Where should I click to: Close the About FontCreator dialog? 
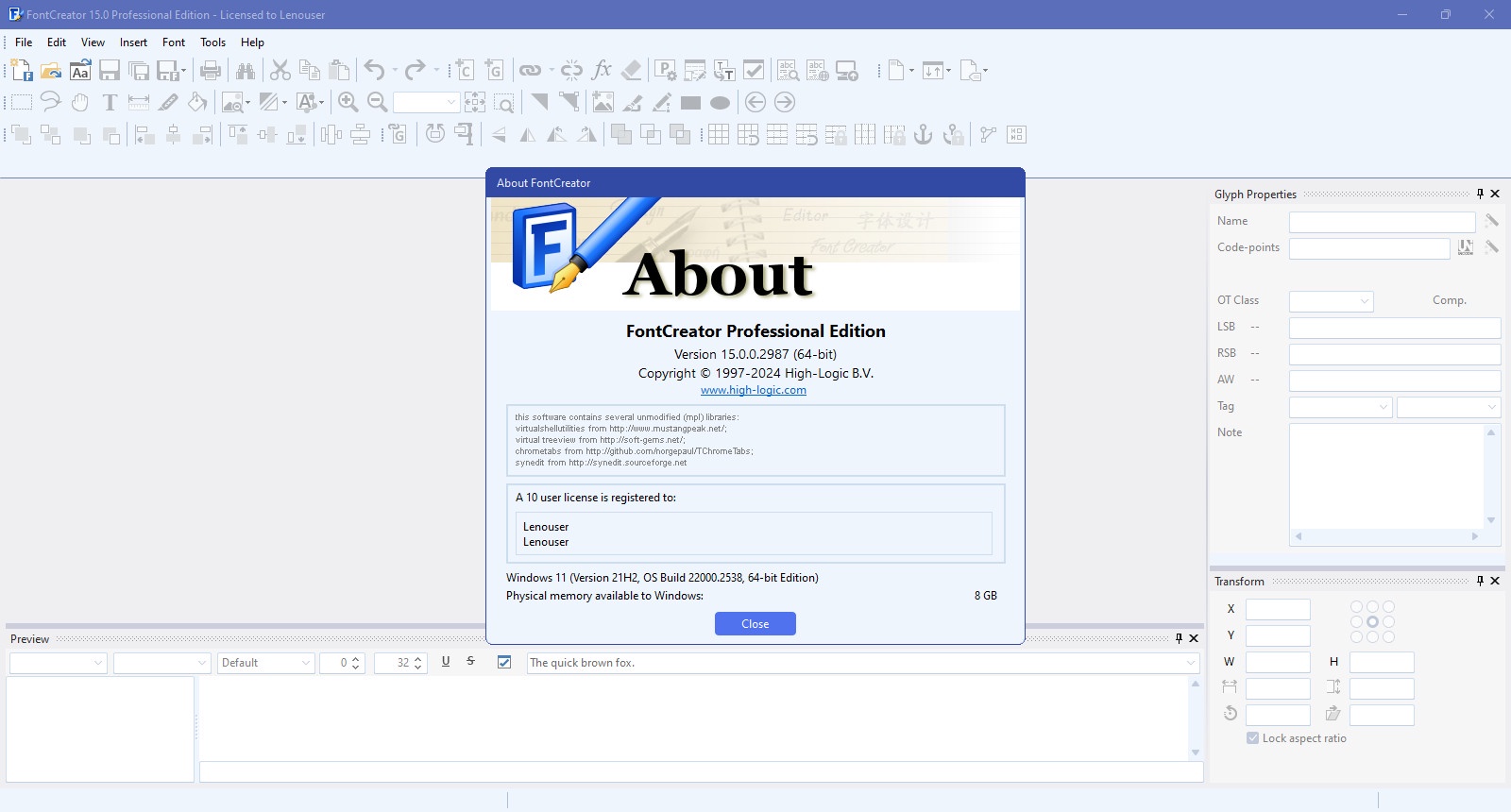pos(755,624)
